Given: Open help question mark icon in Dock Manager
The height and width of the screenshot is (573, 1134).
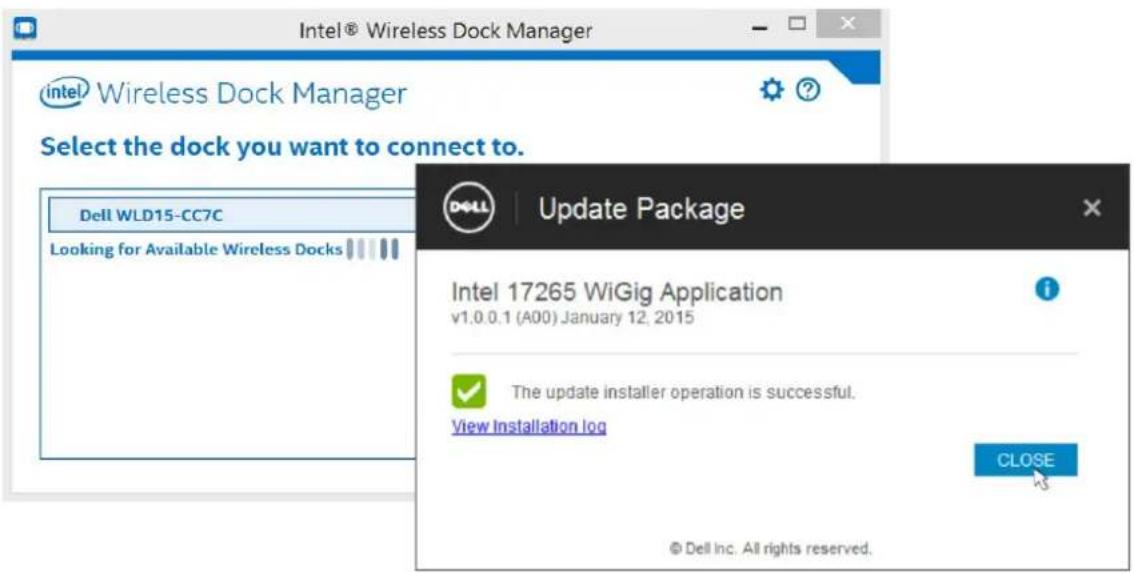Looking at the screenshot, I should pyautogui.click(x=808, y=90).
